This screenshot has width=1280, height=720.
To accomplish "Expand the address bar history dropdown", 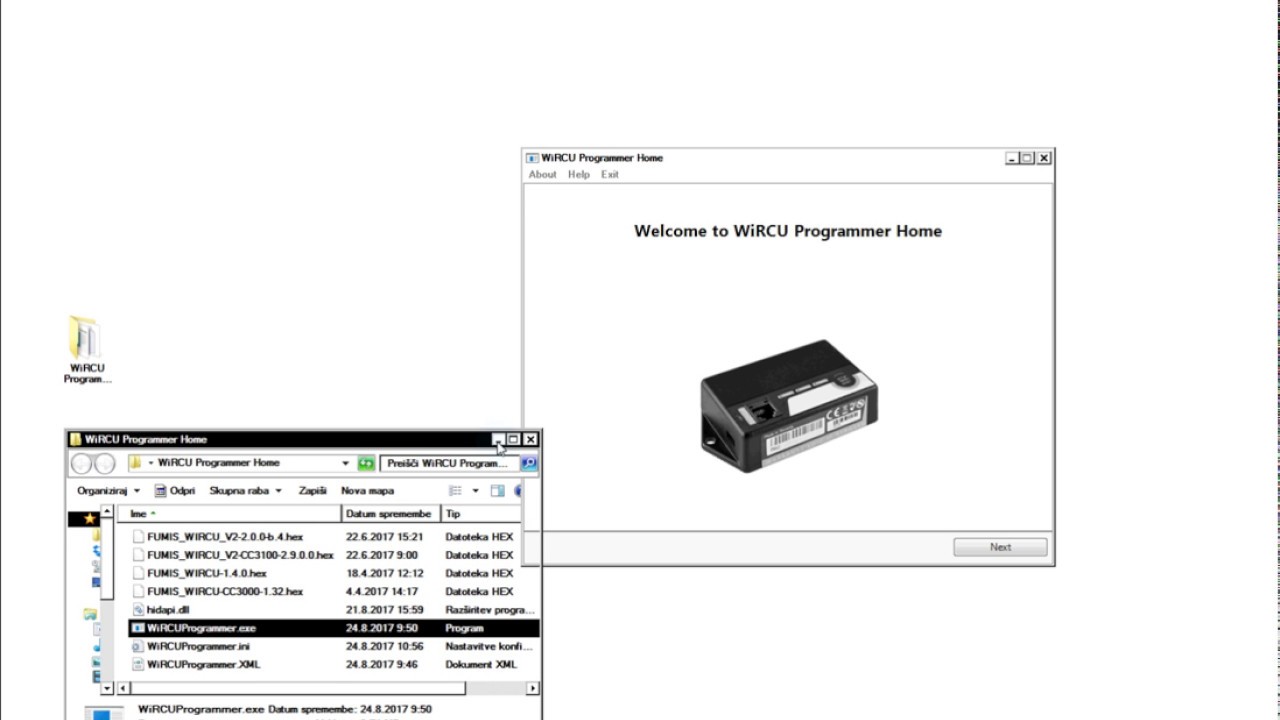I will [346, 463].
